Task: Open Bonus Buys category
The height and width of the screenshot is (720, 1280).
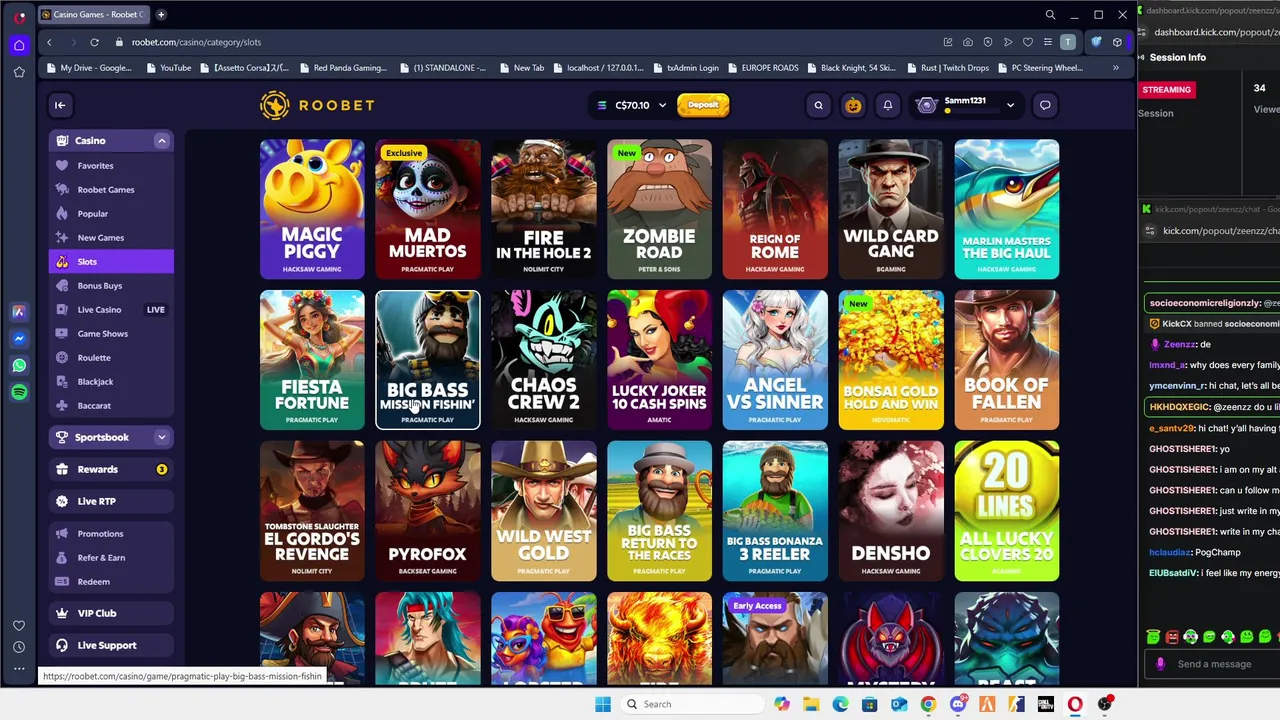Action: tap(111, 285)
